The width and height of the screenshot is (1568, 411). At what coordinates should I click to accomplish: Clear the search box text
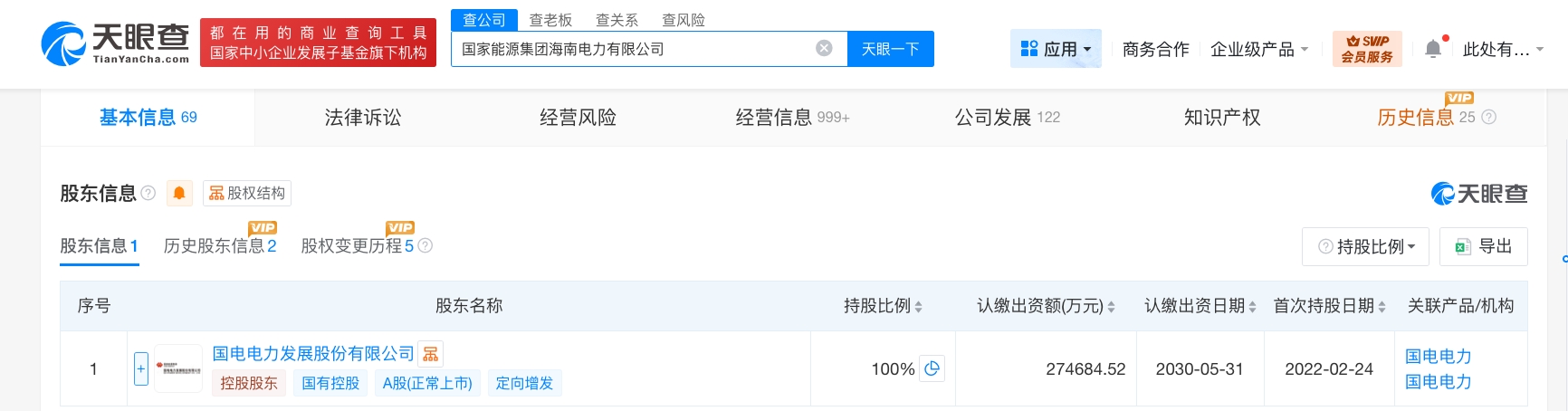click(x=824, y=49)
